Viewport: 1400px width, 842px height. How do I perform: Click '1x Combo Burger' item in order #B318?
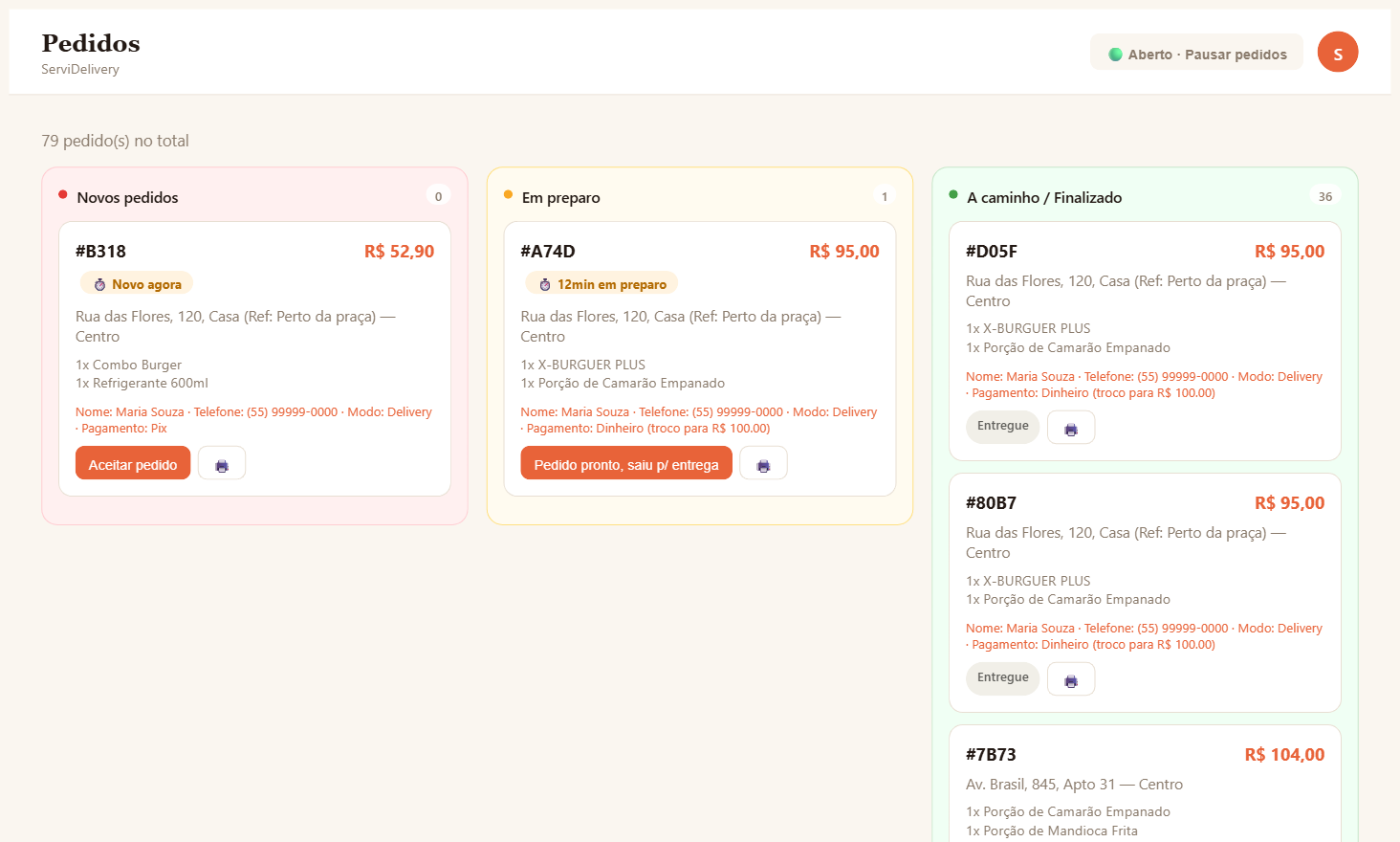(128, 365)
